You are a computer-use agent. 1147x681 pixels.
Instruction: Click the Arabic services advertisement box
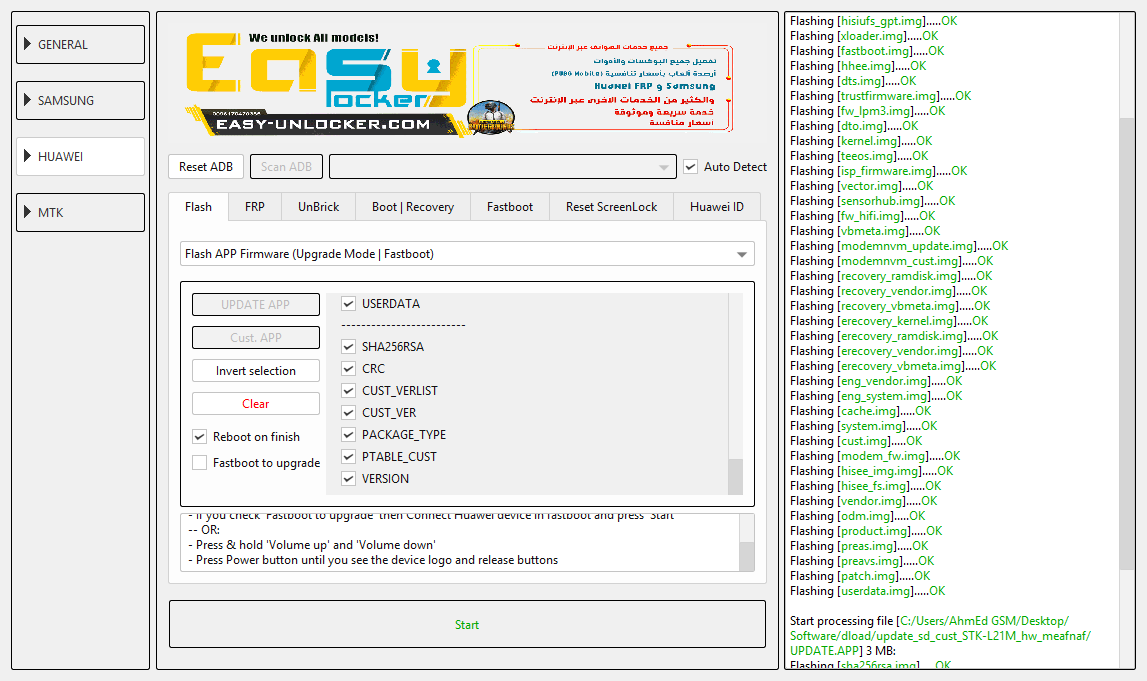point(603,87)
